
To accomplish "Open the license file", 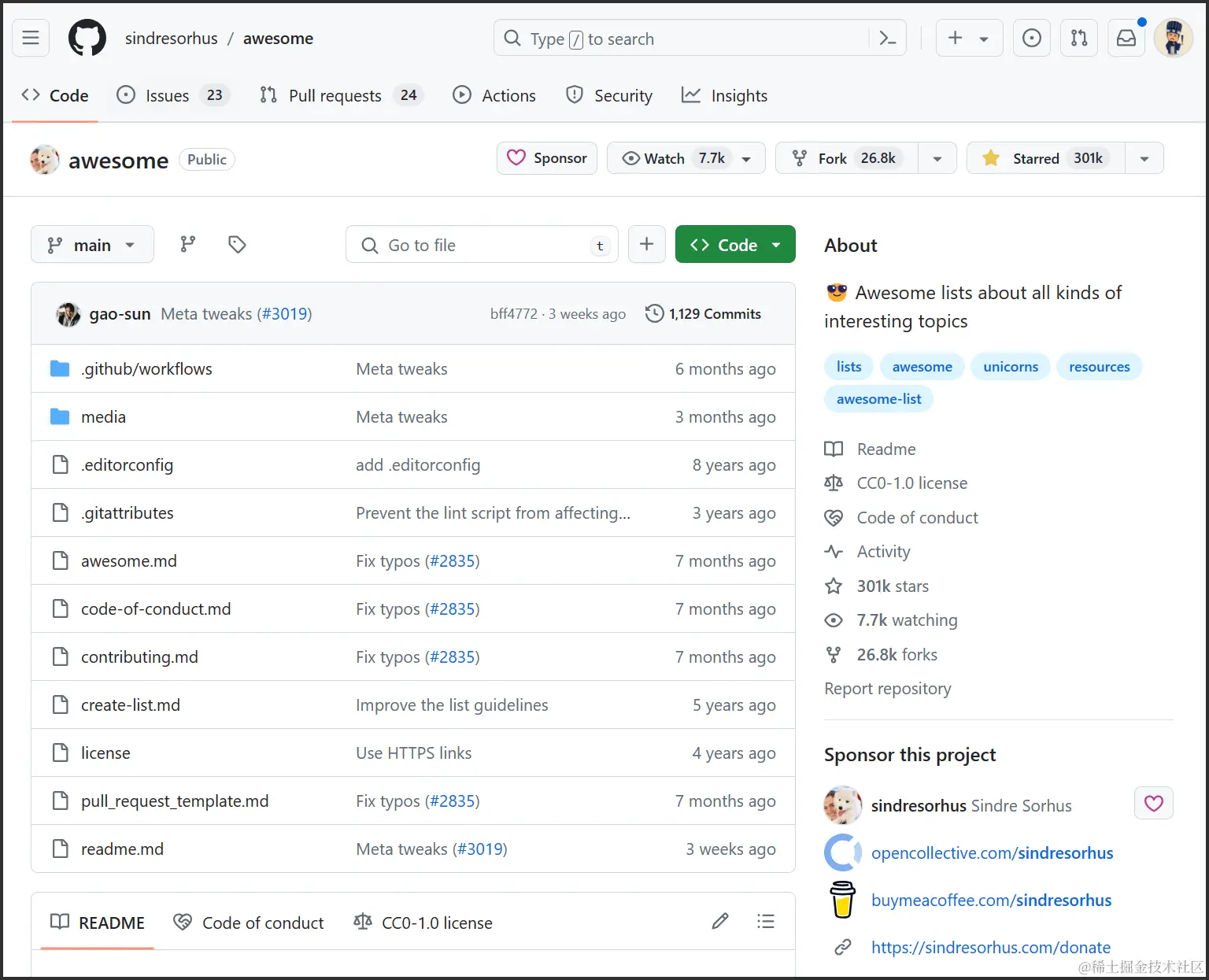I will (x=105, y=753).
